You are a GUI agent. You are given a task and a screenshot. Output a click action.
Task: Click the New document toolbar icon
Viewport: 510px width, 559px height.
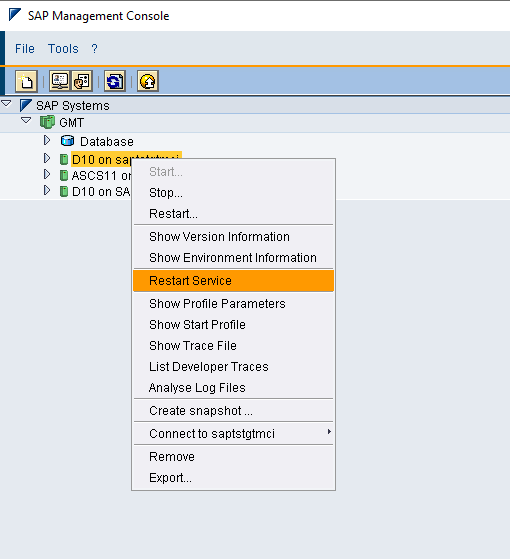[x=26, y=81]
